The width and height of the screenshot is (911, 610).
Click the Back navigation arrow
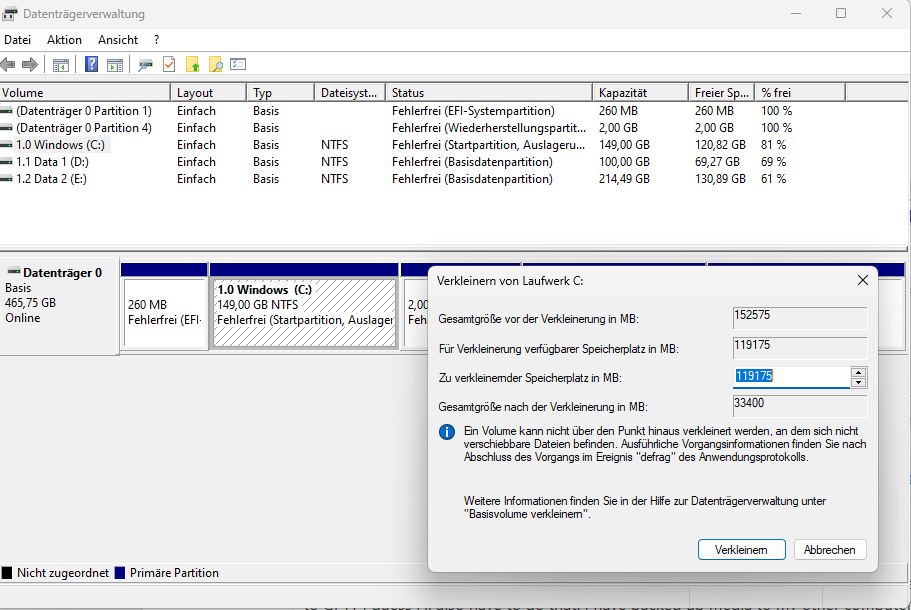[9, 63]
